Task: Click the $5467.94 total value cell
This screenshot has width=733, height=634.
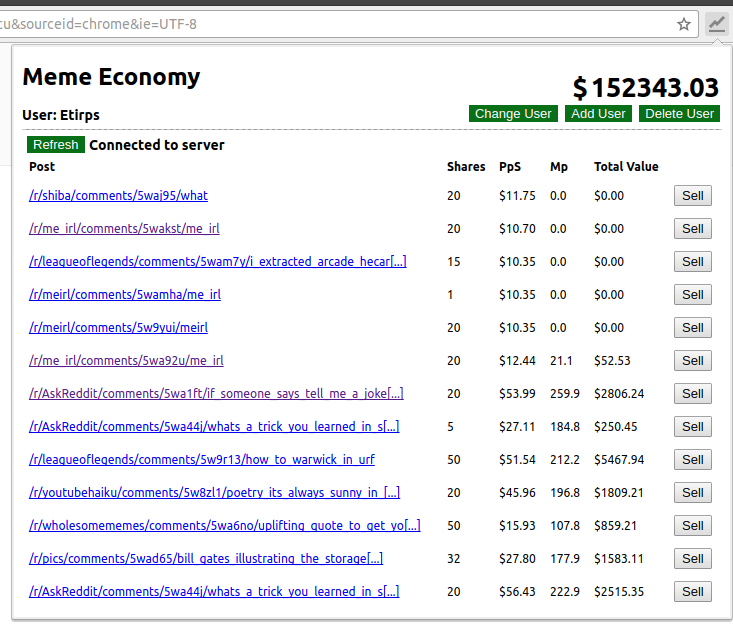Action: tap(619, 460)
